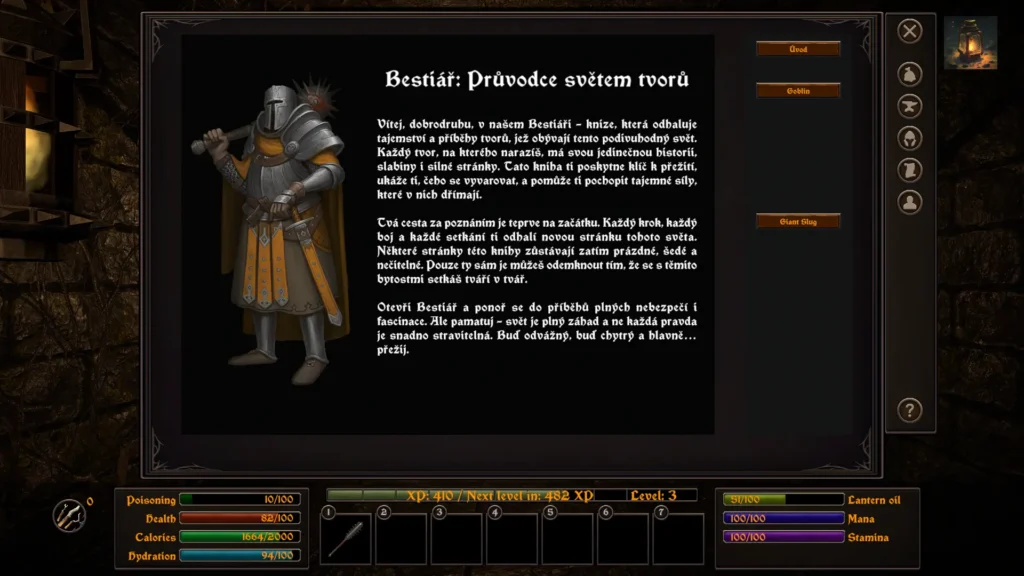
Task: Switch to the Úvod bestiary entry
Action: (x=798, y=49)
